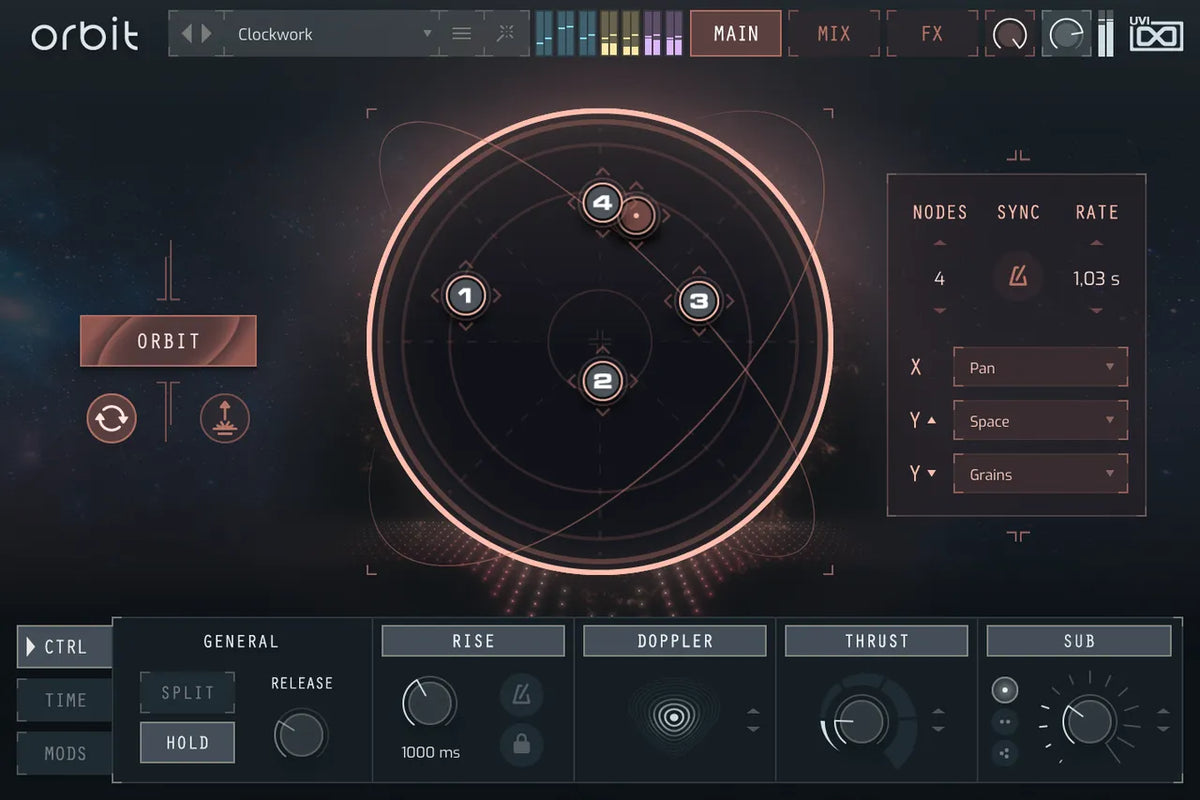The width and height of the screenshot is (1200, 800).
Task: Enable the HOLD button
Action: click(187, 742)
